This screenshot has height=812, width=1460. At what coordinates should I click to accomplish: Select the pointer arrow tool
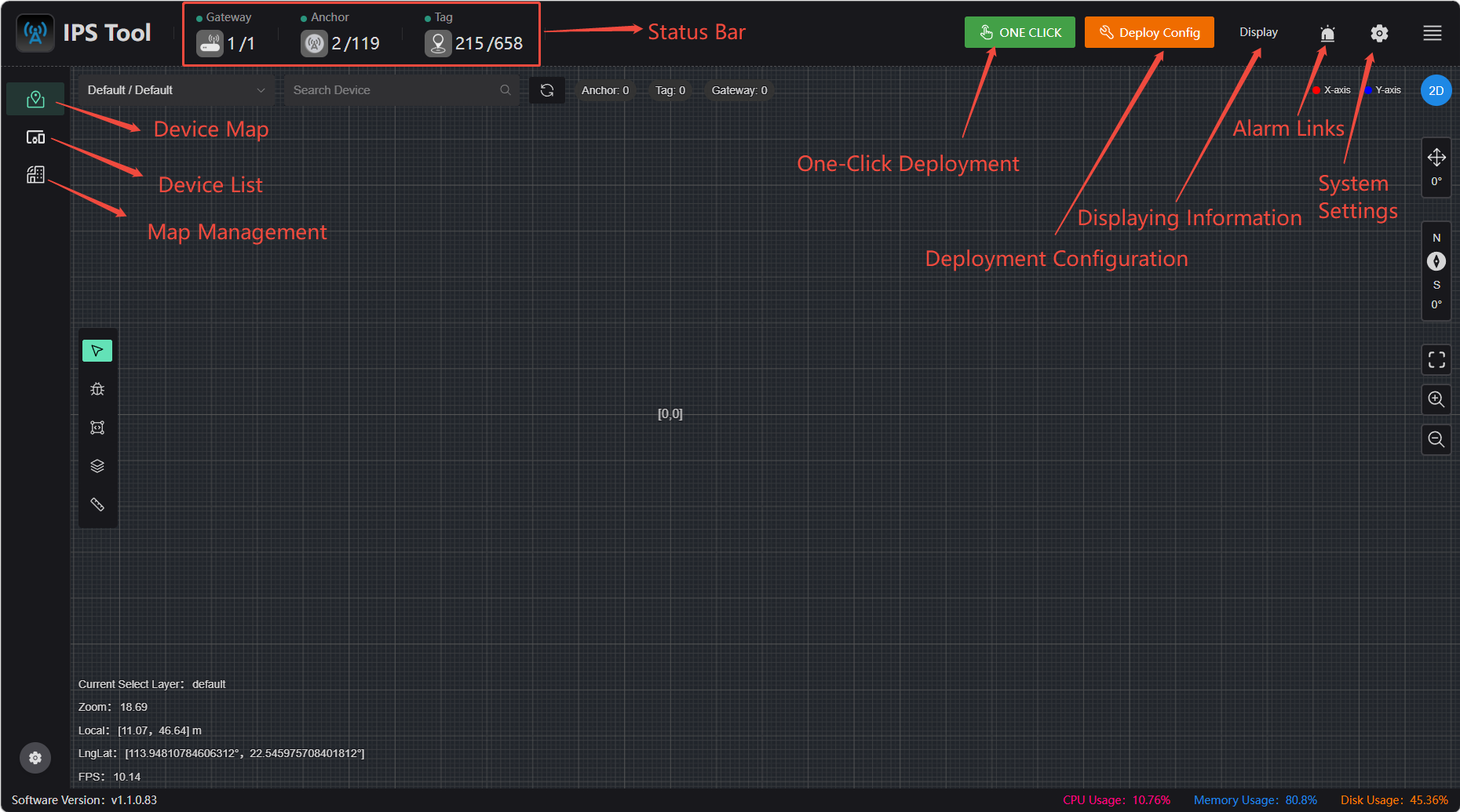tap(97, 351)
